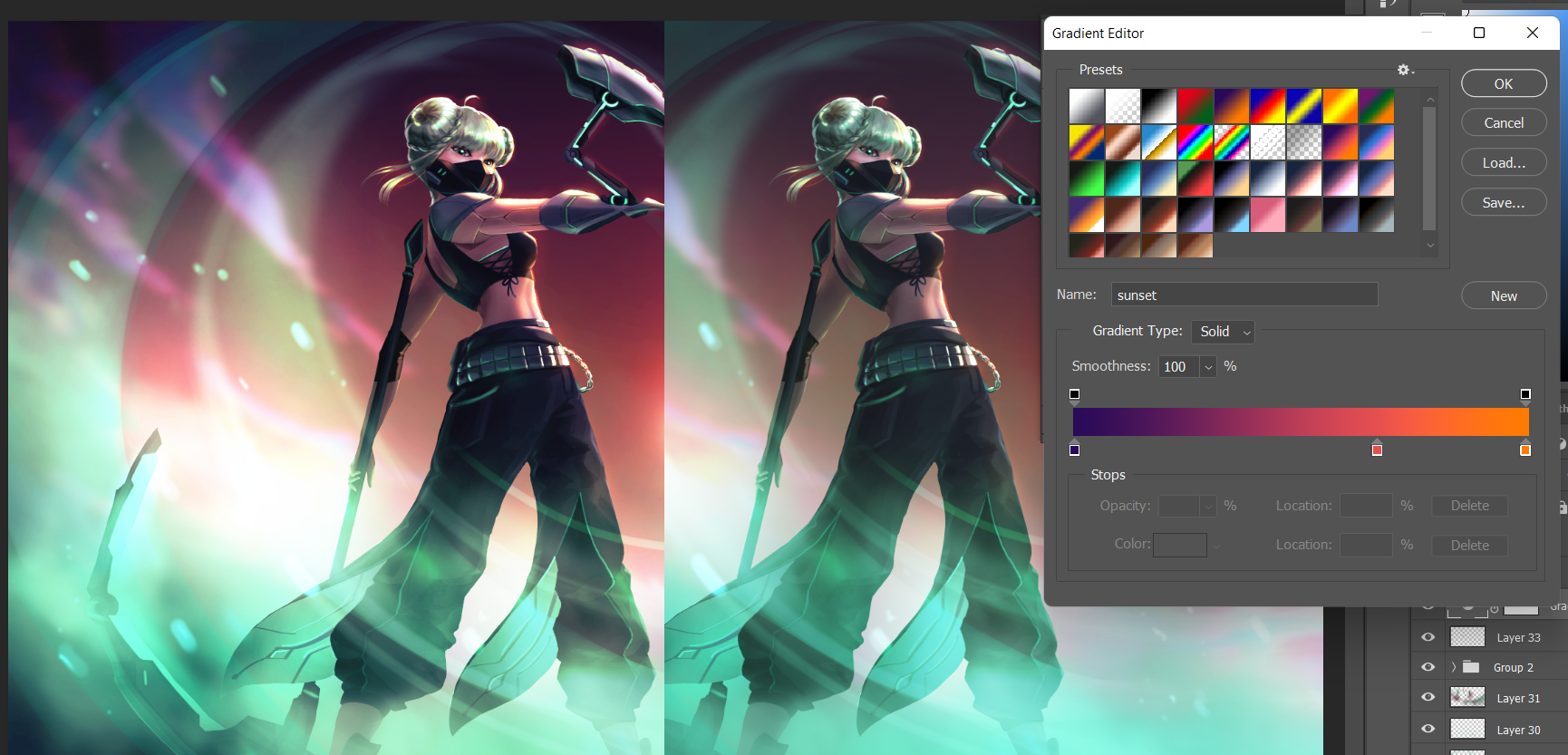The image size is (1568, 755).
Task: Choose the yellow, violet, orange, blue striped preset
Action: [1087, 142]
